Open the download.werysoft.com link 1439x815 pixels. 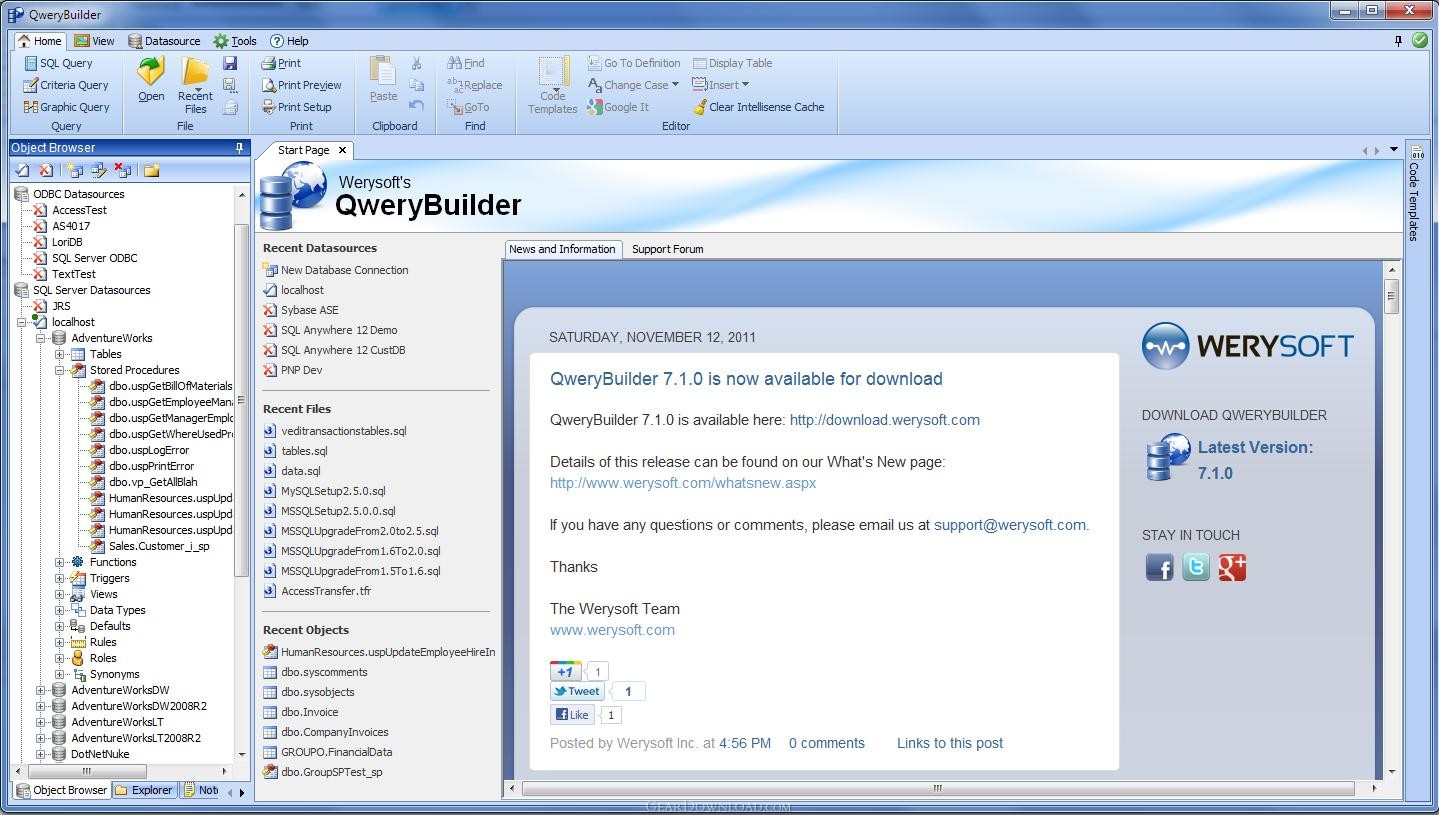click(885, 420)
